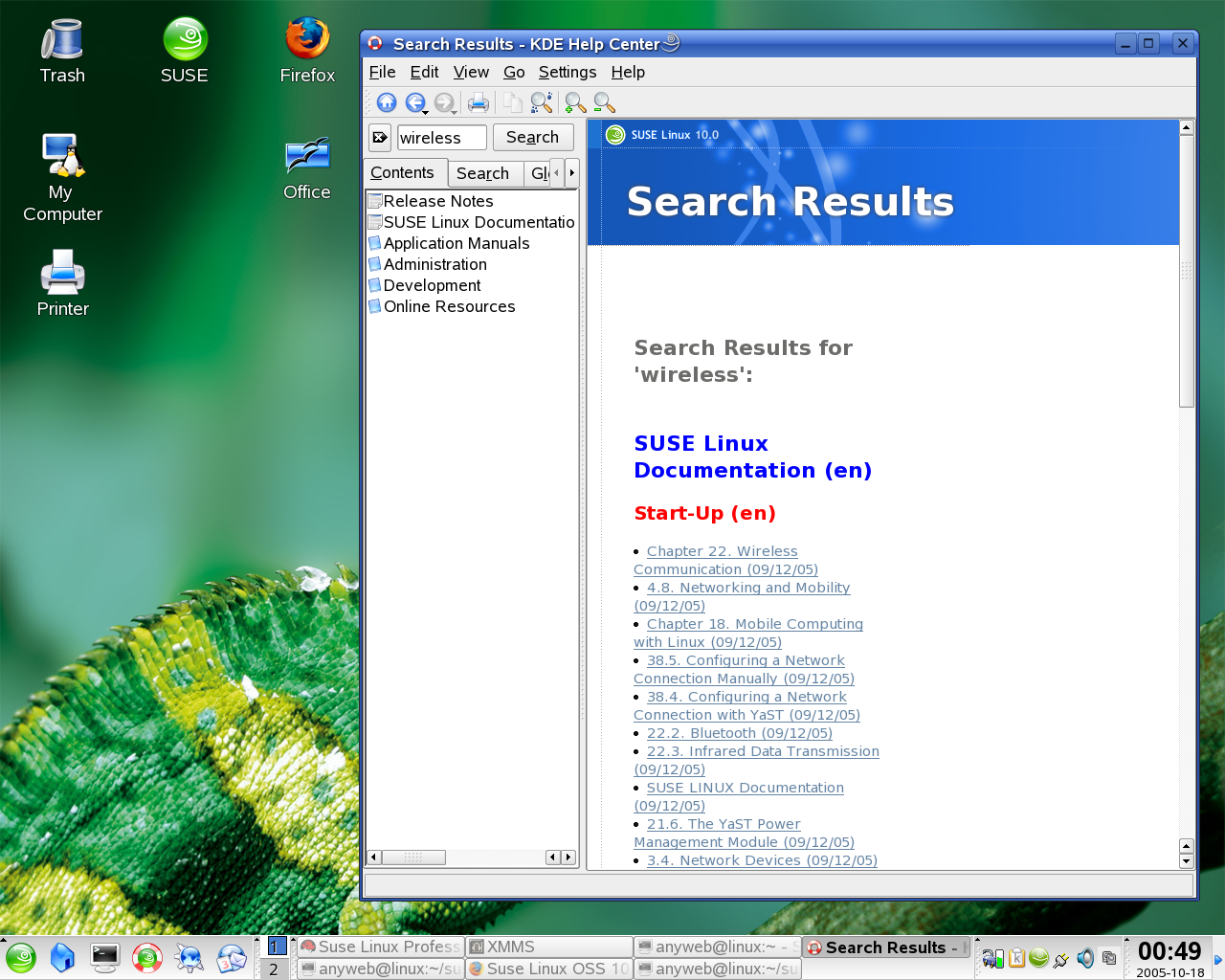The image size is (1225, 980).
Task: Click the disabled forward navigation arrow
Action: [x=444, y=102]
